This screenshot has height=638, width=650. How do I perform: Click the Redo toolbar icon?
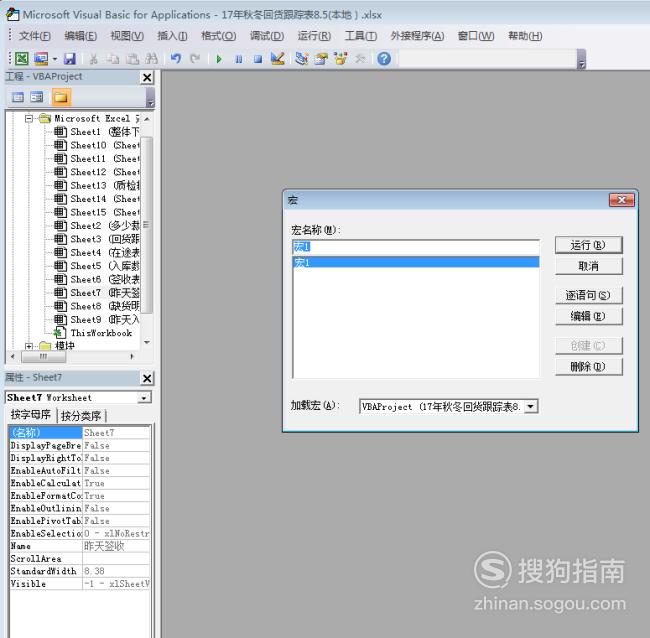(x=195, y=59)
